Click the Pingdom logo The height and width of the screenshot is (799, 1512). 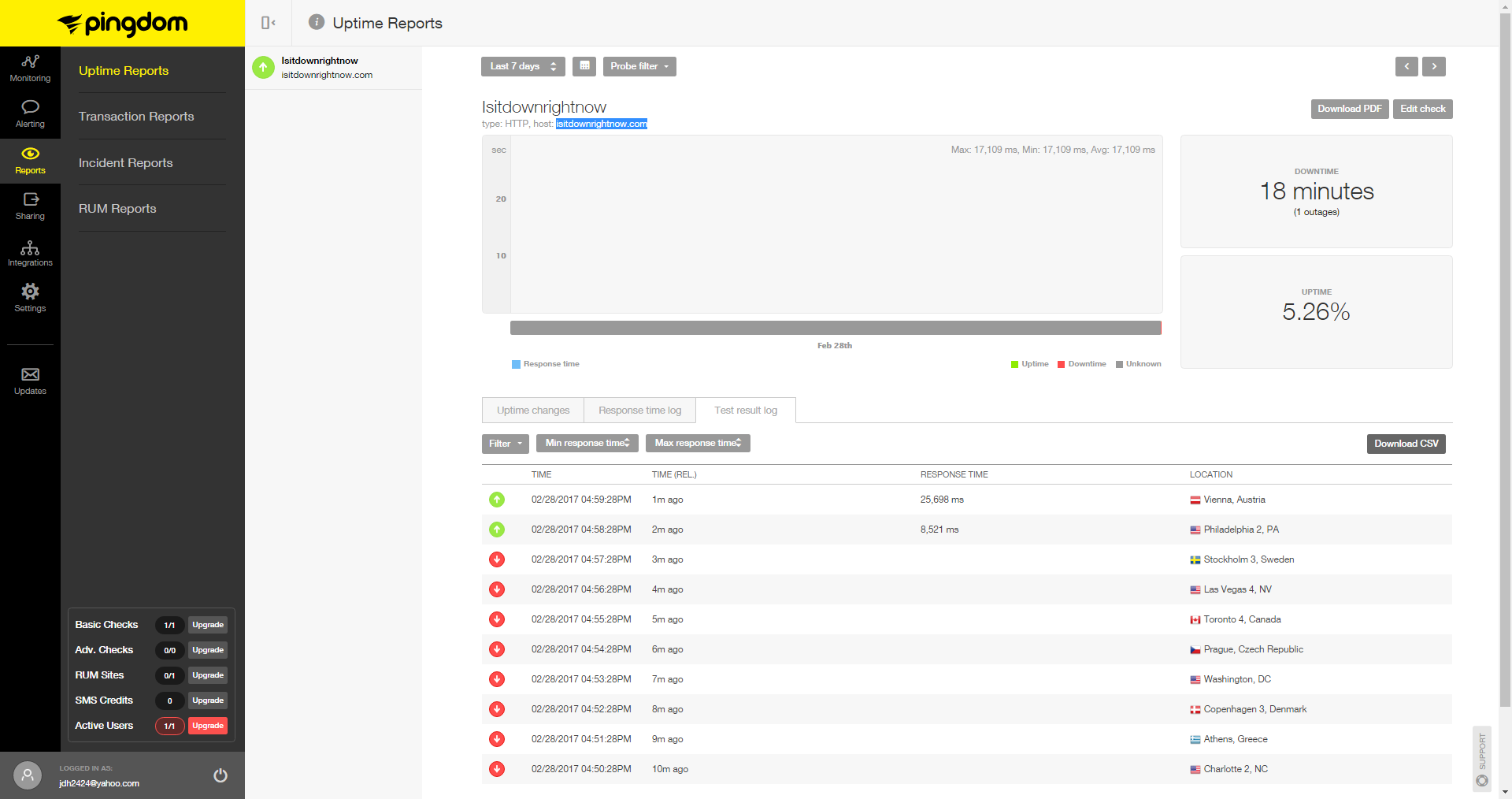tap(122, 24)
